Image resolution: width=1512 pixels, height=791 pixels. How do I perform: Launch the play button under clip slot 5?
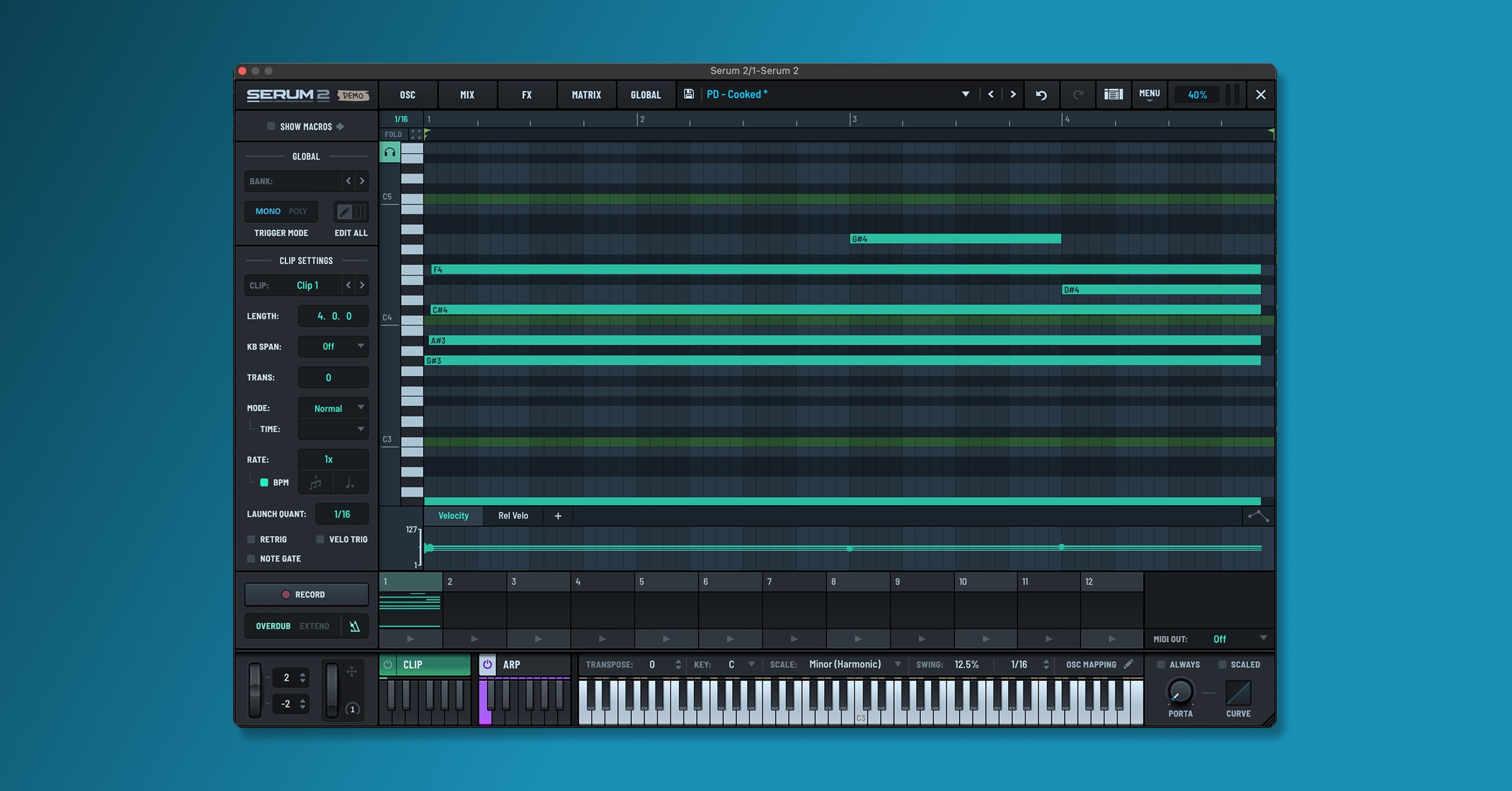pos(666,639)
